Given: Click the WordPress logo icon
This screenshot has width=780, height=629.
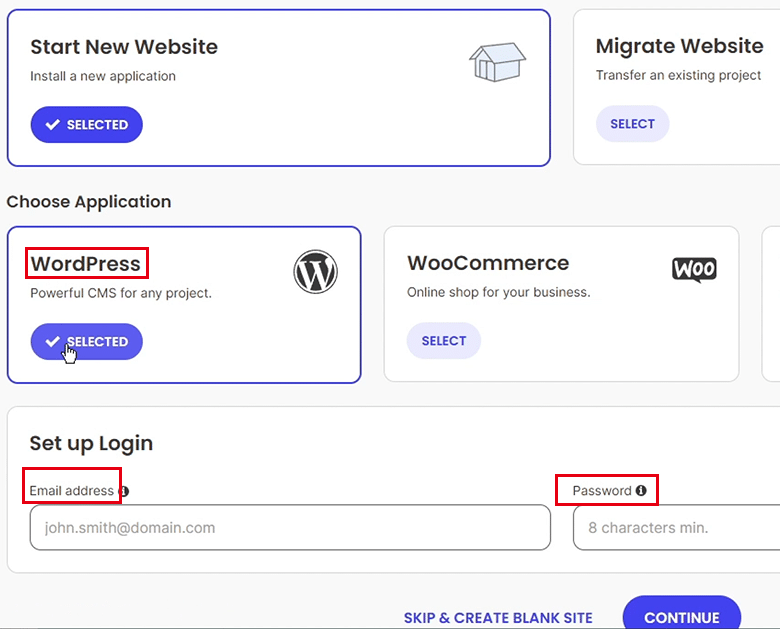Looking at the screenshot, I should (x=315, y=272).
